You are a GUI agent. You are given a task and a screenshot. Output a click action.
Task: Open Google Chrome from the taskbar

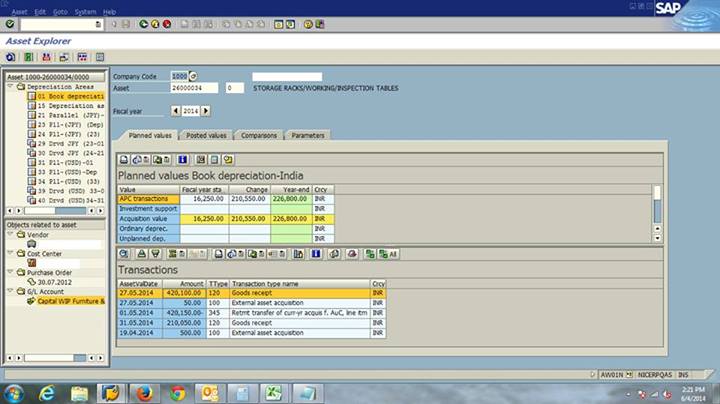177,393
